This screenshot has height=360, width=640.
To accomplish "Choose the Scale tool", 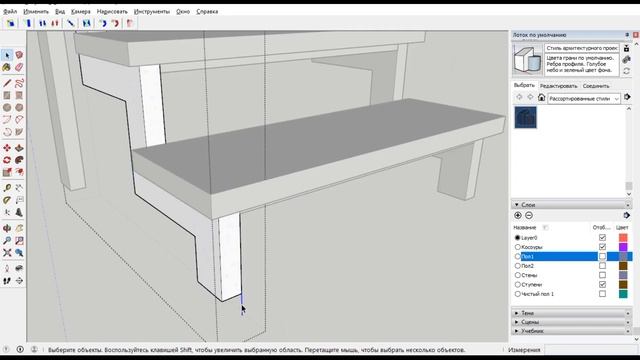I will 7,172.
